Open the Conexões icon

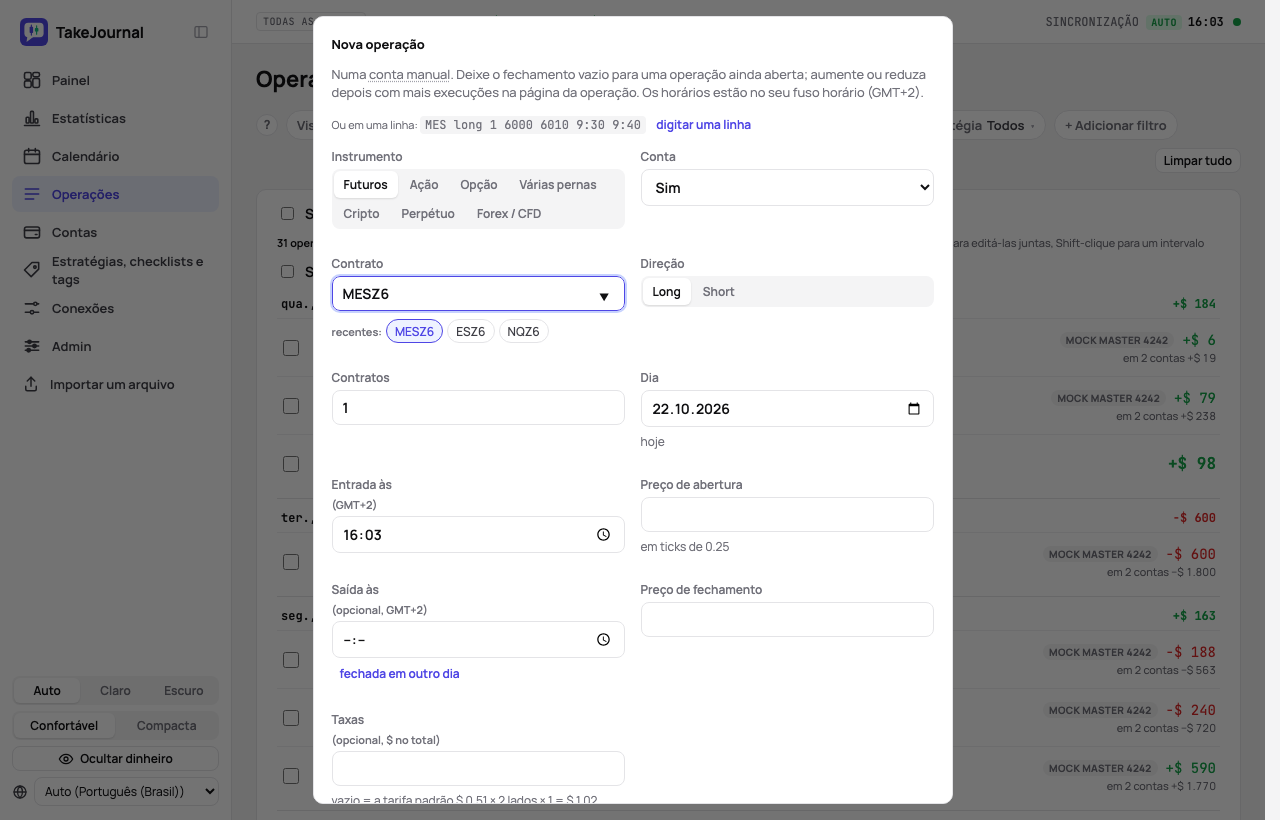point(32,308)
